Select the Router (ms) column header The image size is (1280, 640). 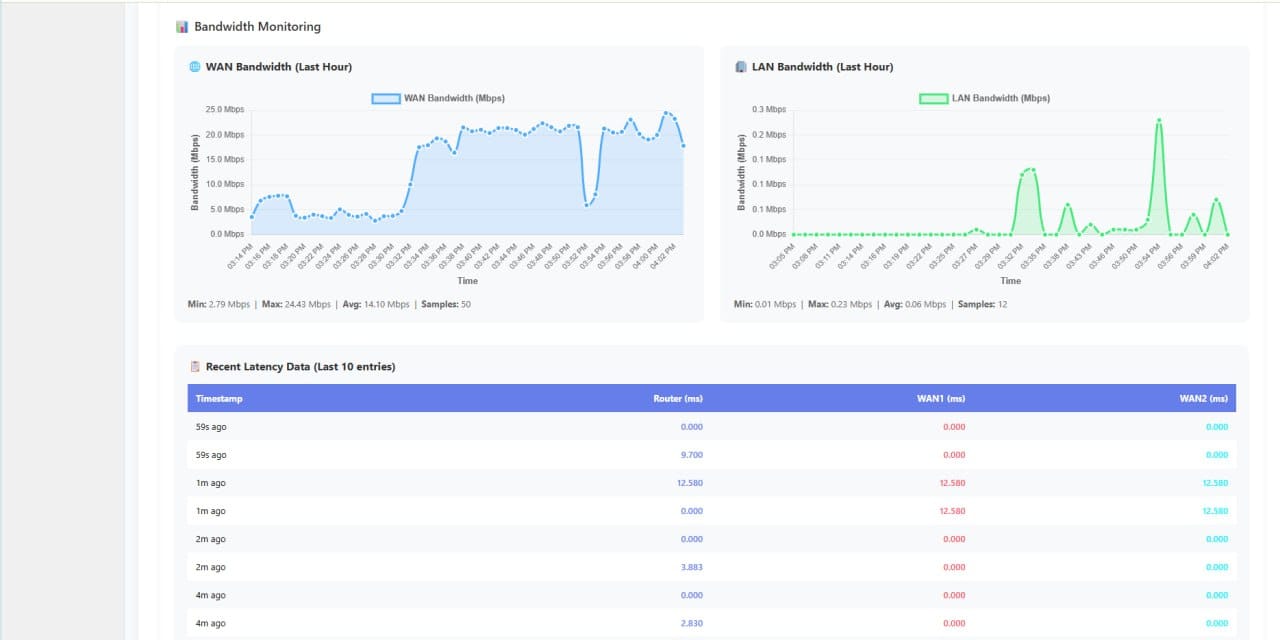[x=678, y=399]
